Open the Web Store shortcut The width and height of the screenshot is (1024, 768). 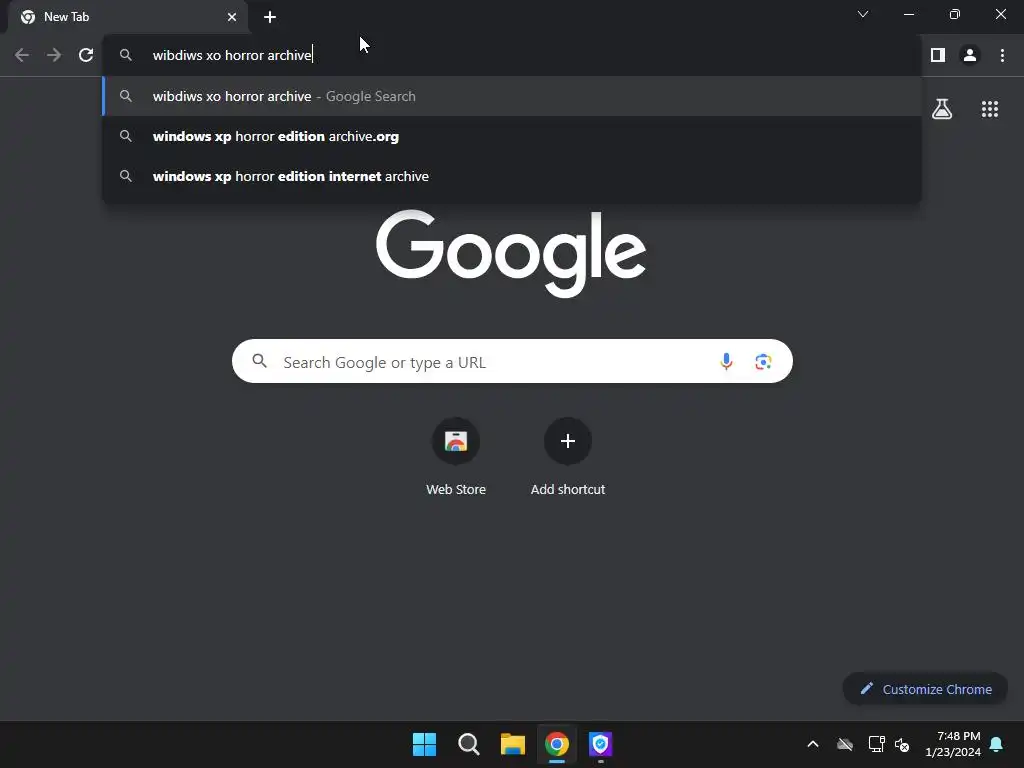click(456, 455)
